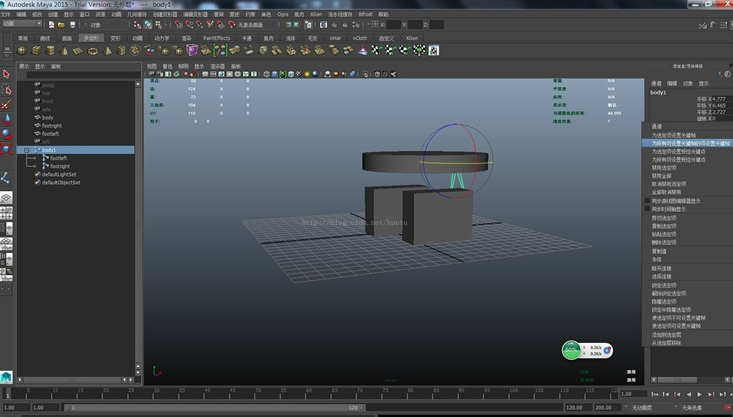This screenshot has height=417, width=733.
Task: Click the Save Scene disk icon
Action: (x=72, y=24)
